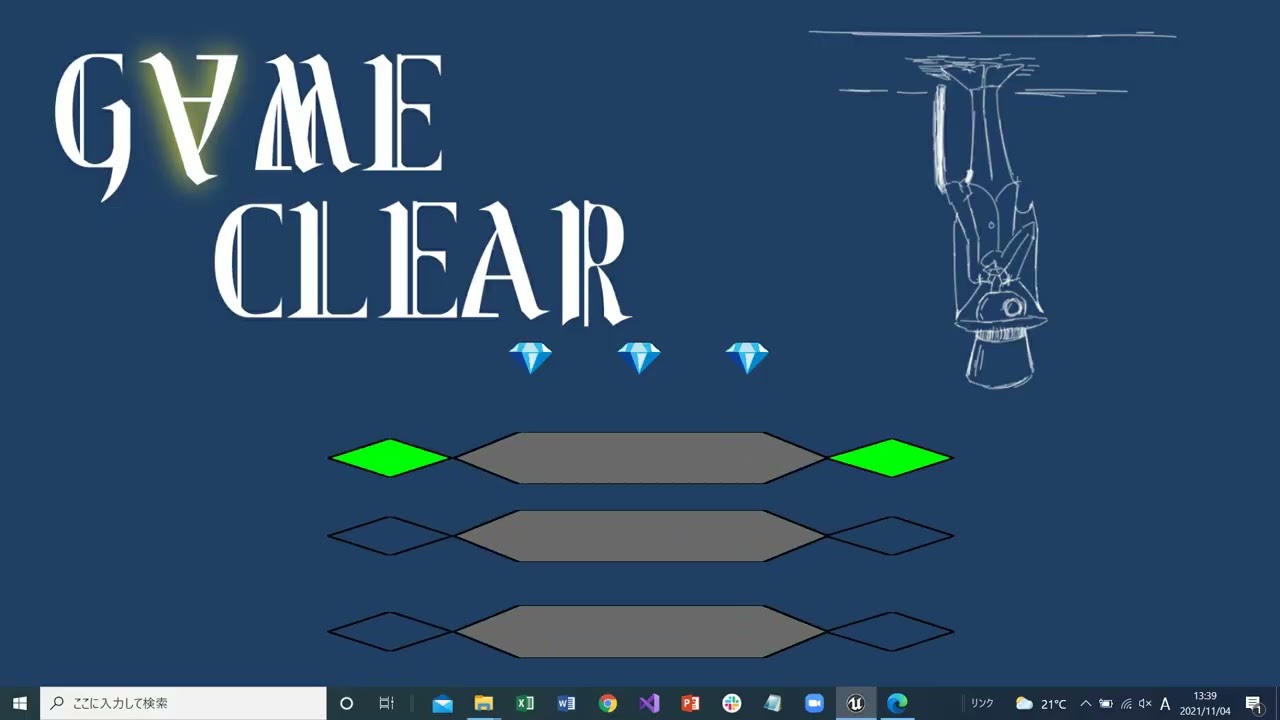The height and width of the screenshot is (720, 1280).
Task: Toggle the IME input mode A
Action: (x=1165, y=703)
